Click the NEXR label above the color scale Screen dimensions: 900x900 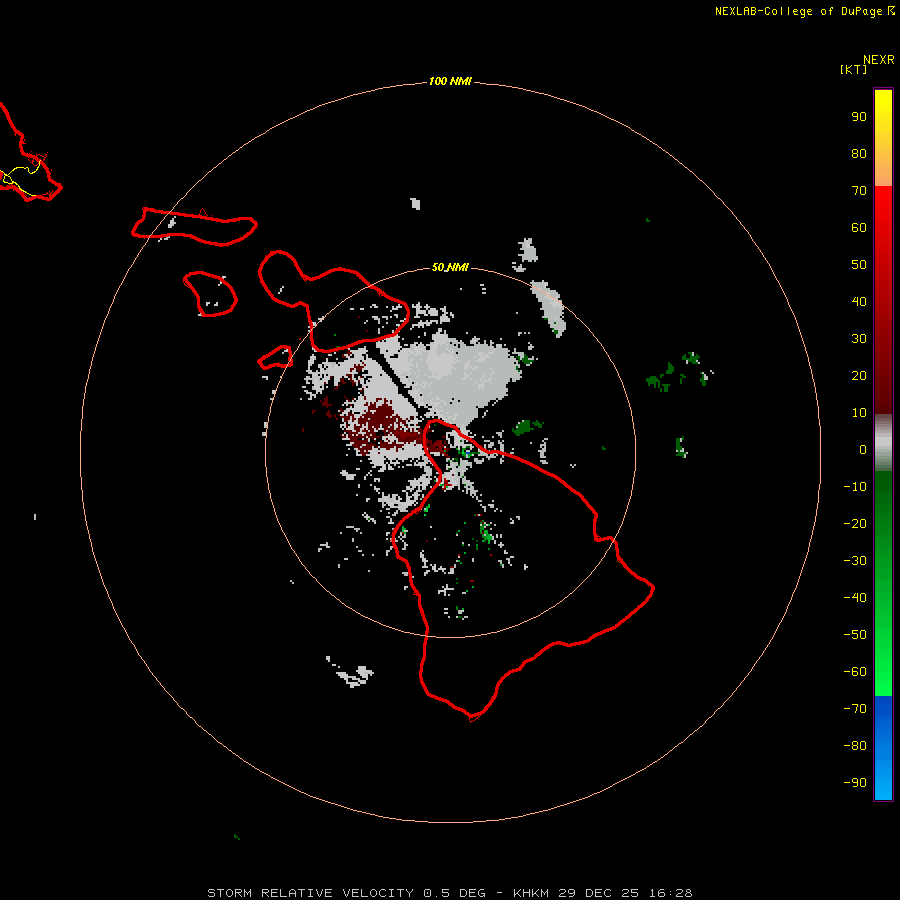click(878, 59)
